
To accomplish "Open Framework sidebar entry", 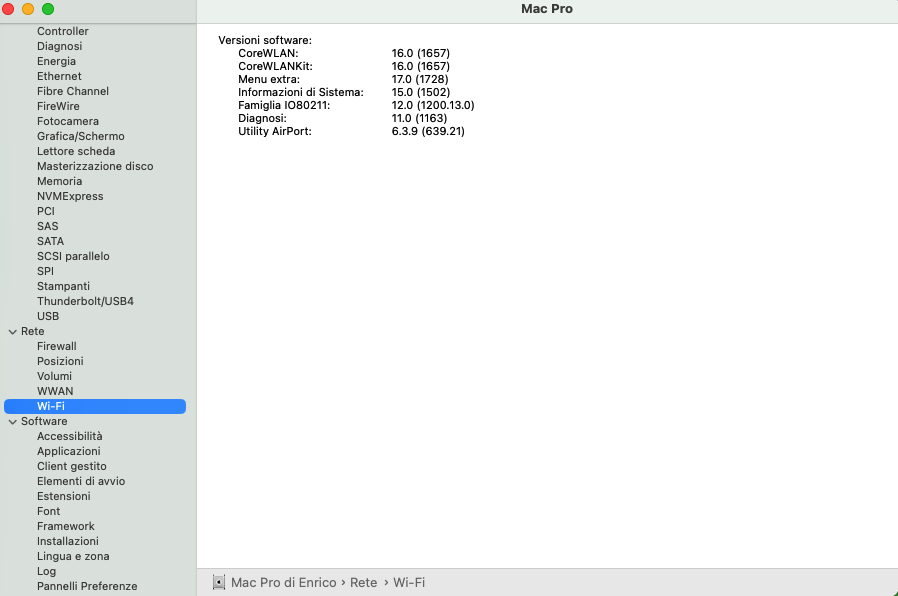I will click(x=66, y=526).
